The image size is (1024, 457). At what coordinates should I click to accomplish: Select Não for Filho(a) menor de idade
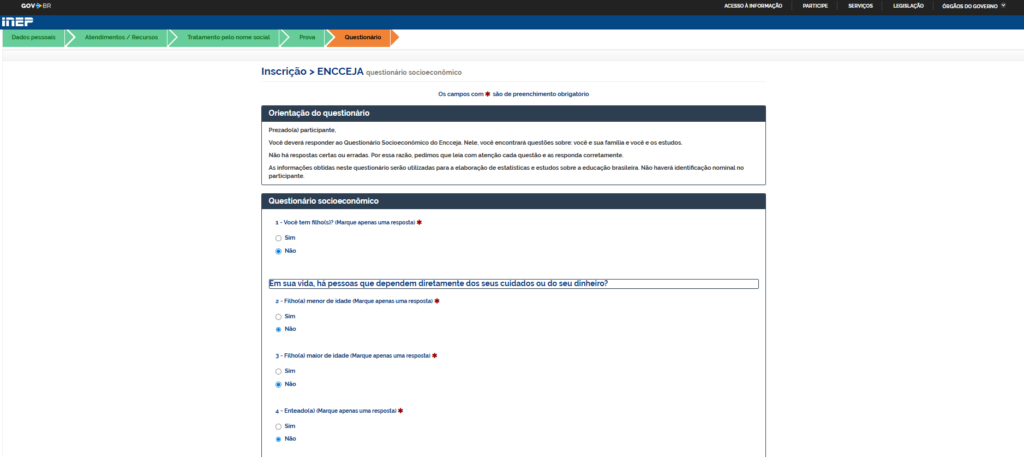(278, 330)
